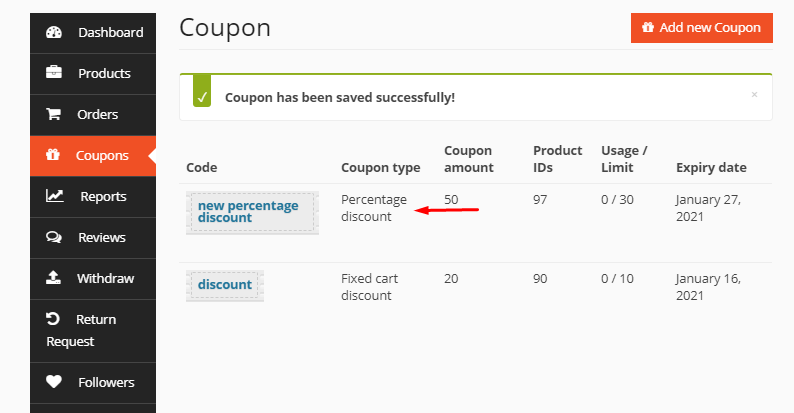Viewport: 794px width, 413px height.
Task: Click the Products briefcase icon
Action: click(x=54, y=73)
